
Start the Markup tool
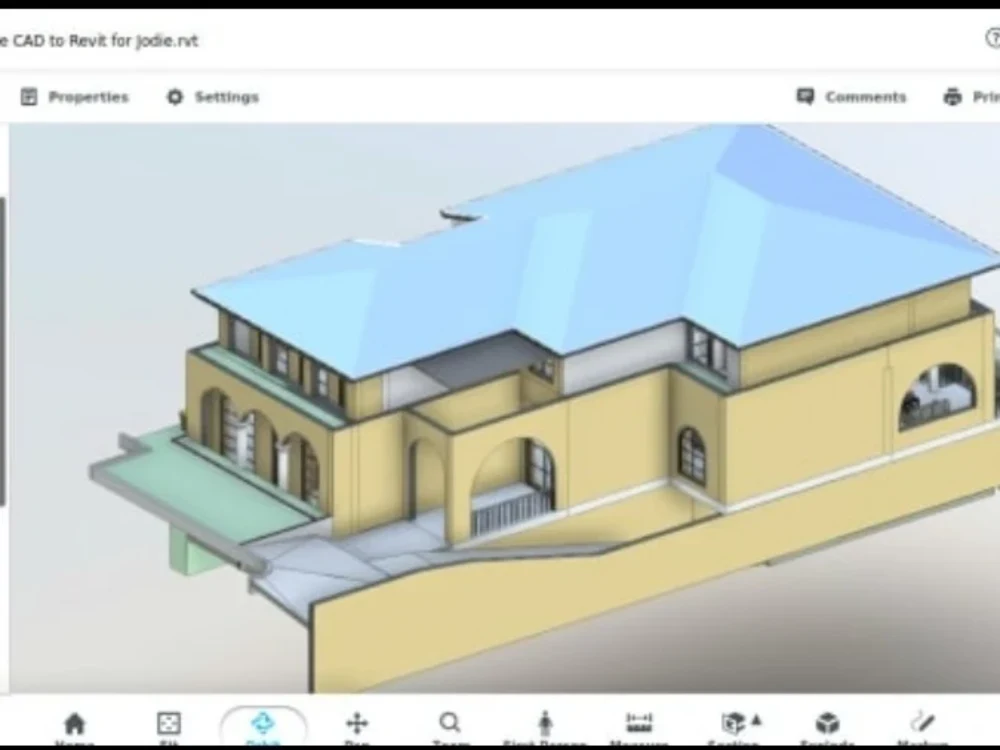tap(919, 722)
